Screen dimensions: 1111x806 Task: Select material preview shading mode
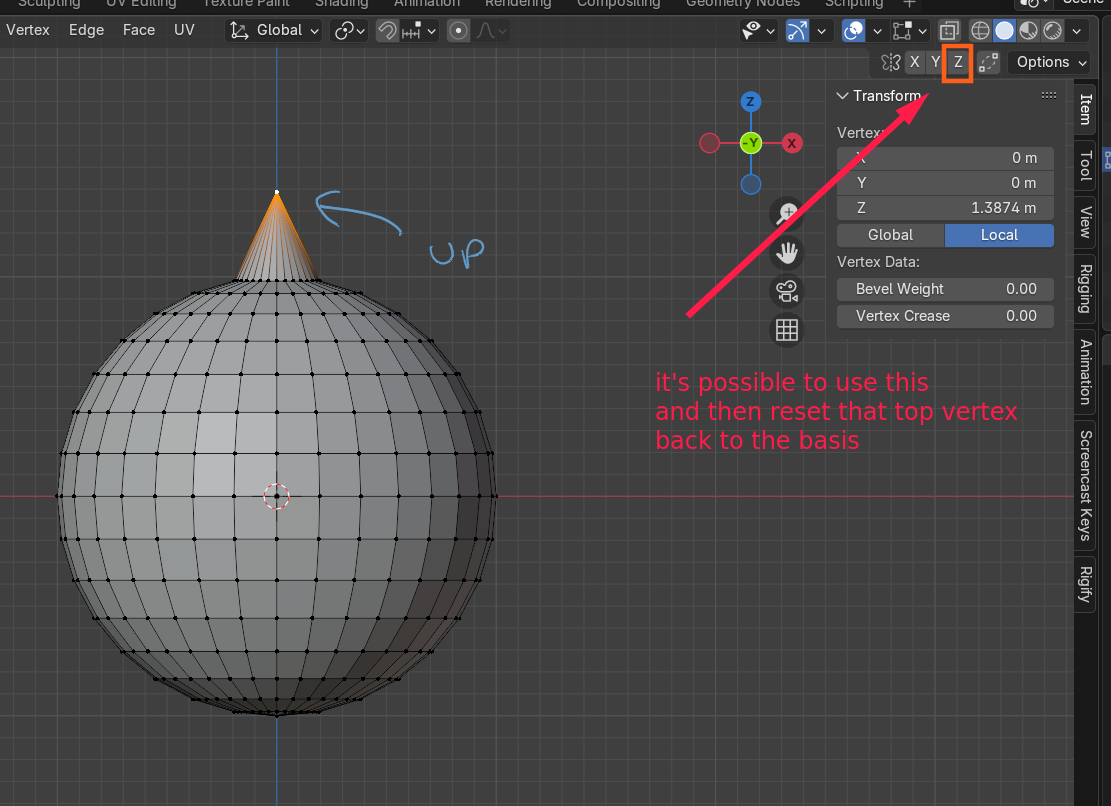(x=1028, y=30)
